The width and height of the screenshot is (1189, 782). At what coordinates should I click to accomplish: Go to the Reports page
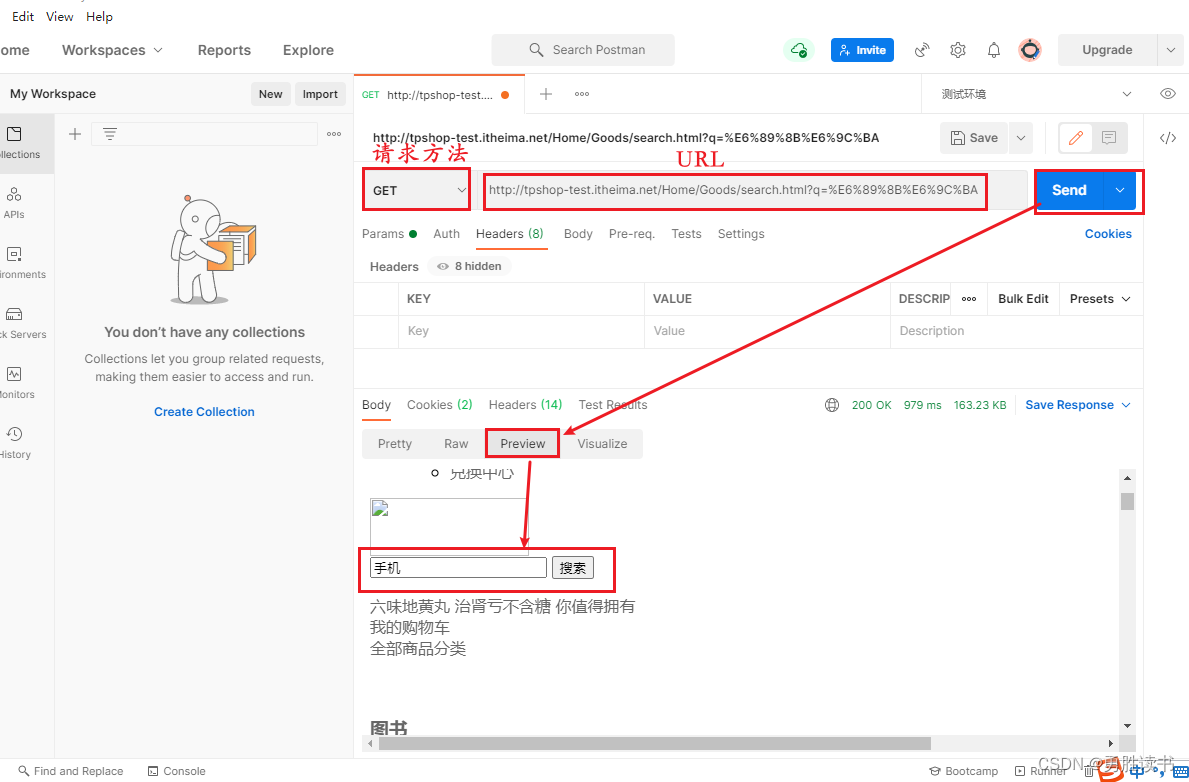[x=224, y=50]
